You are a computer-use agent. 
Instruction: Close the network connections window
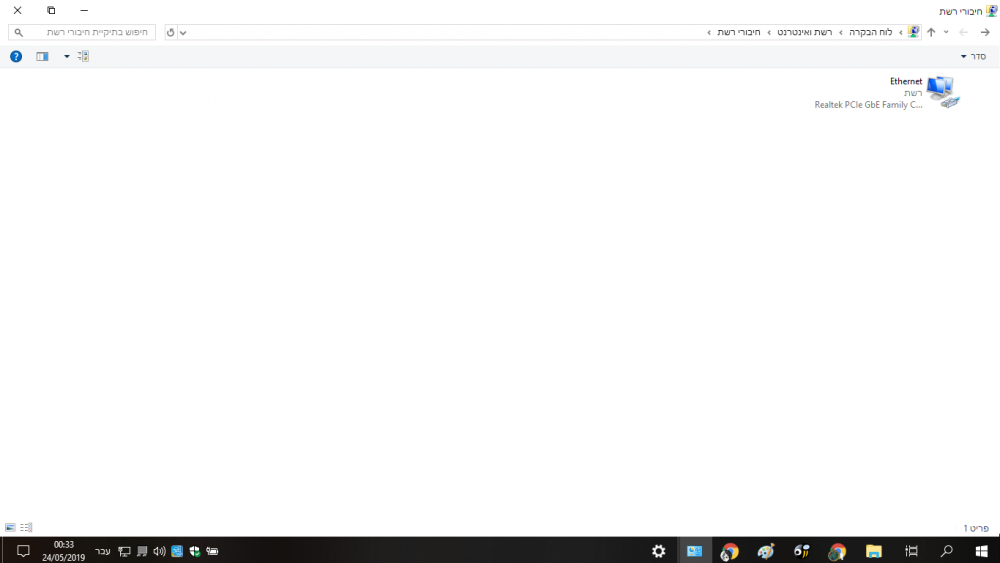(17, 10)
